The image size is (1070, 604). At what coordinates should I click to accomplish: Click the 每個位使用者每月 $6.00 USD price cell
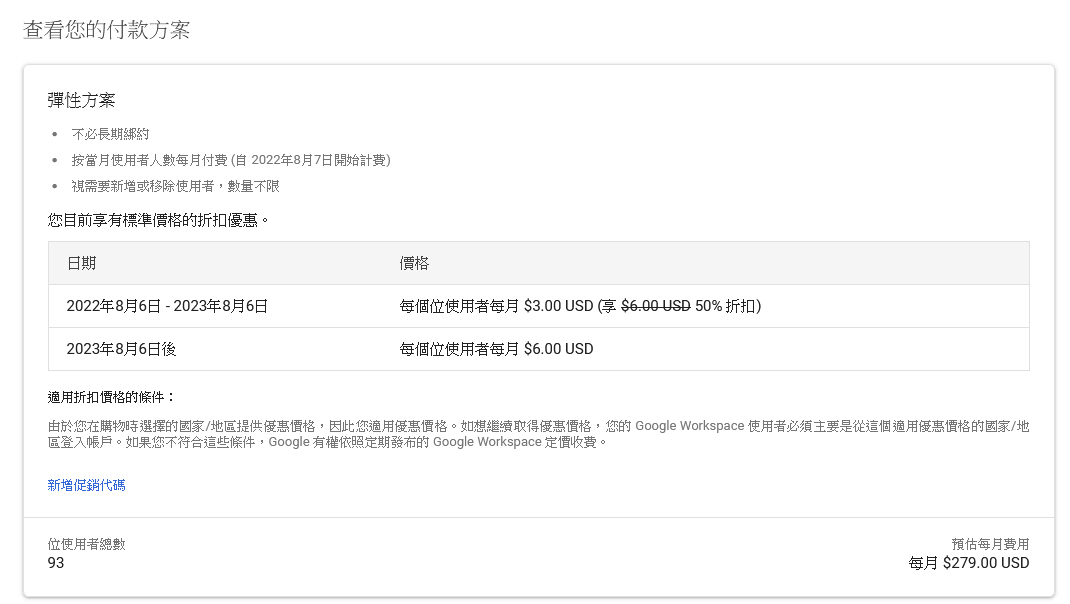click(496, 349)
